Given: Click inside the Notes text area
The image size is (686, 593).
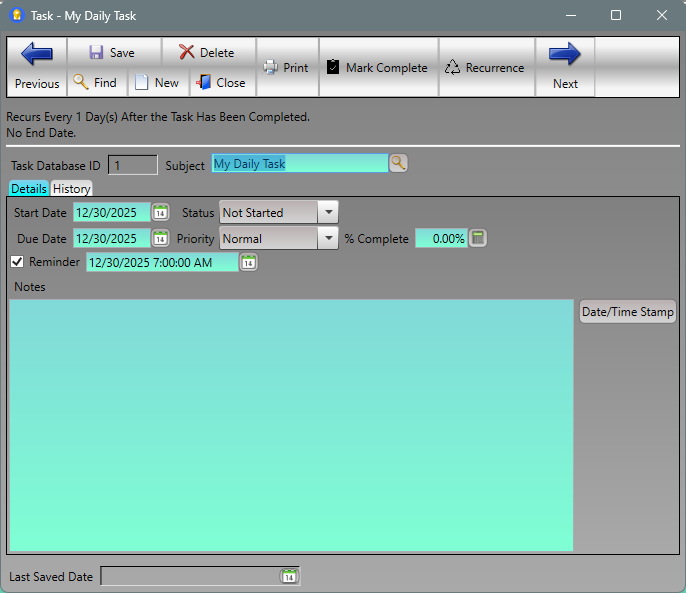Looking at the screenshot, I should [290, 425].
